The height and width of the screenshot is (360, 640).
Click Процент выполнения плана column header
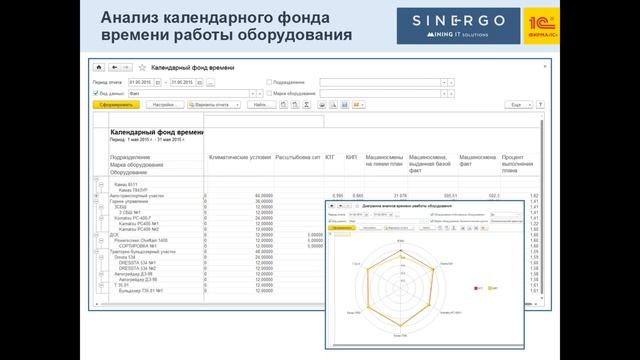point(517,164)
